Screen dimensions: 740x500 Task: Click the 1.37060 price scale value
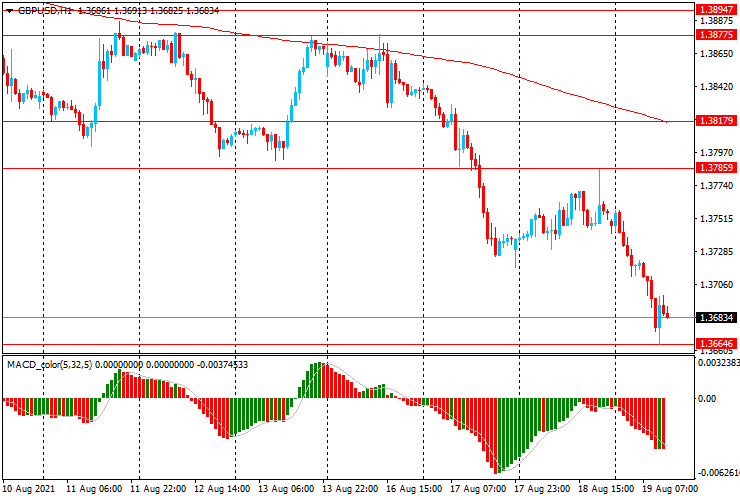tap(717, 285)
